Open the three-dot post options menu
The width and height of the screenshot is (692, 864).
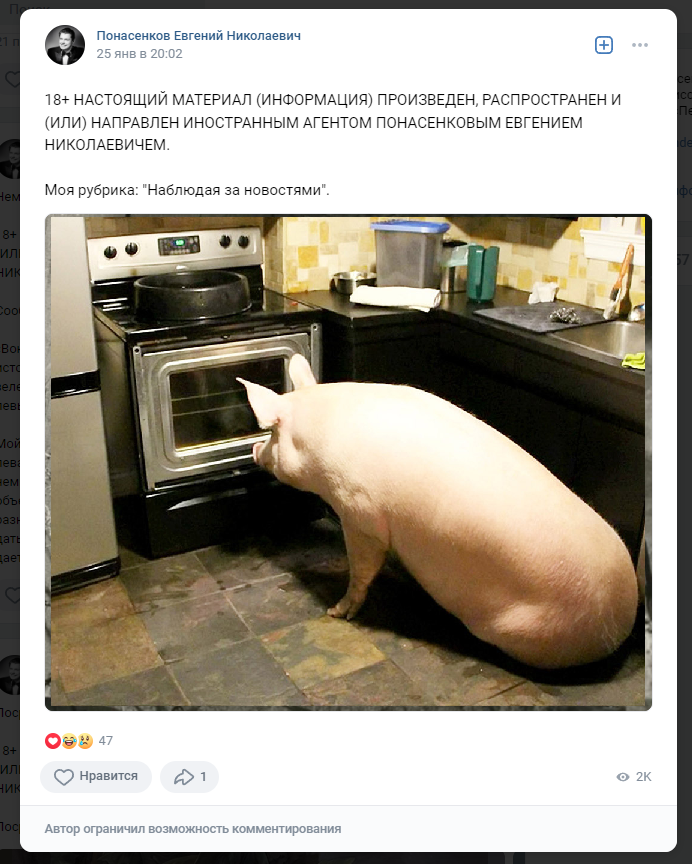pos(640,45)
